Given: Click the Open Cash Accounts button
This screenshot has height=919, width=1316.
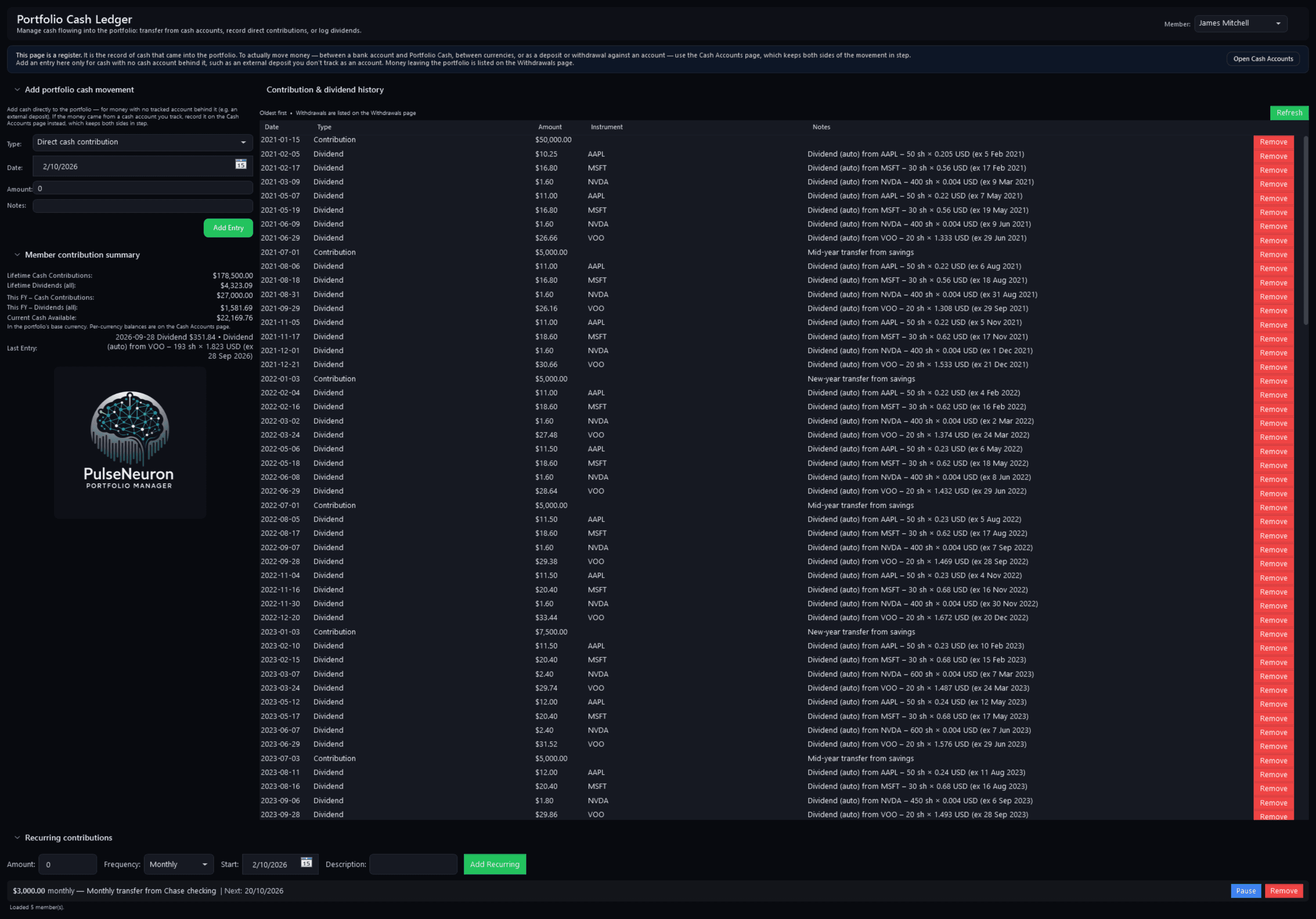Looking at the screenshot, I should [x=1263, y=59].
